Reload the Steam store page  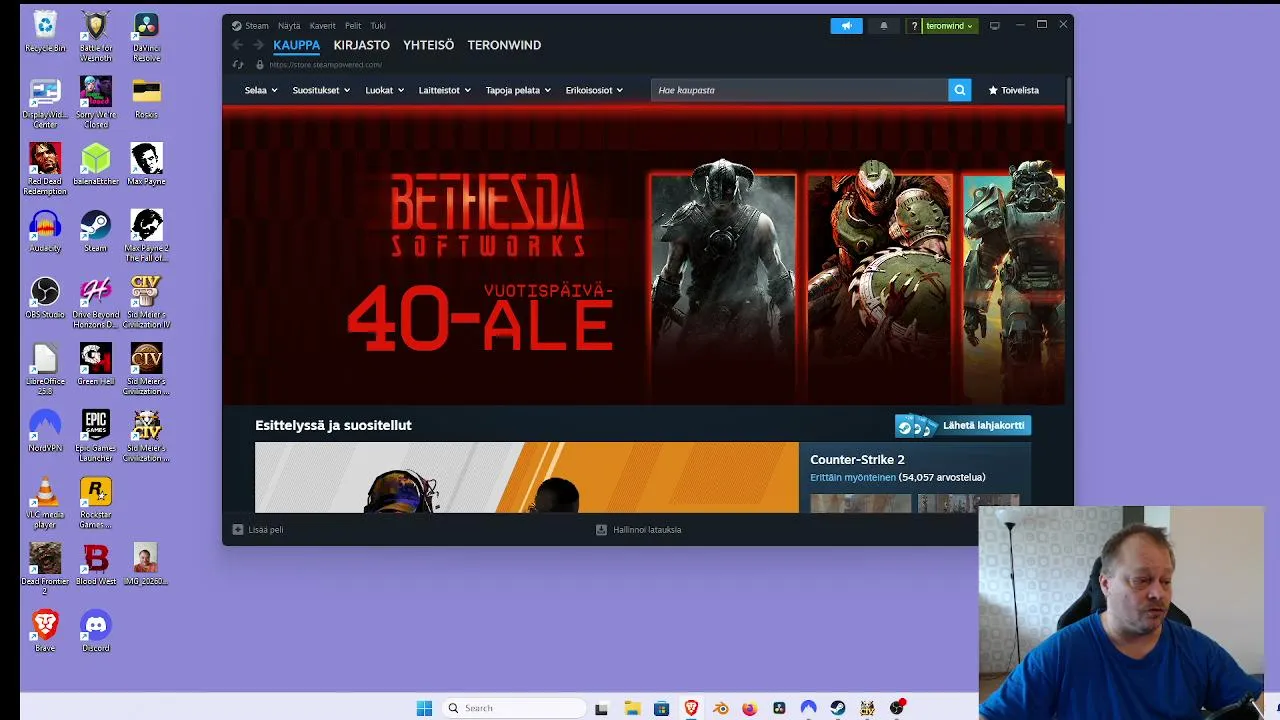(x=238, y=65)
